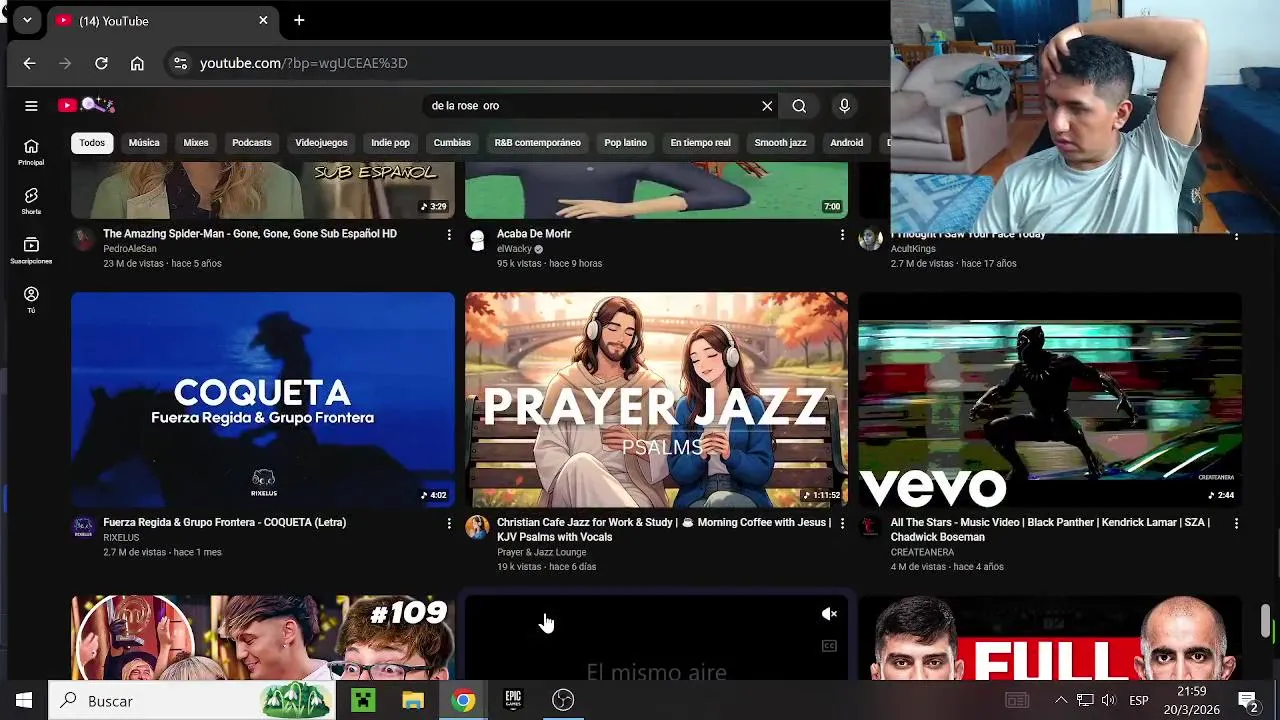Open the COQUETA video thumbnail

point(263,400)
